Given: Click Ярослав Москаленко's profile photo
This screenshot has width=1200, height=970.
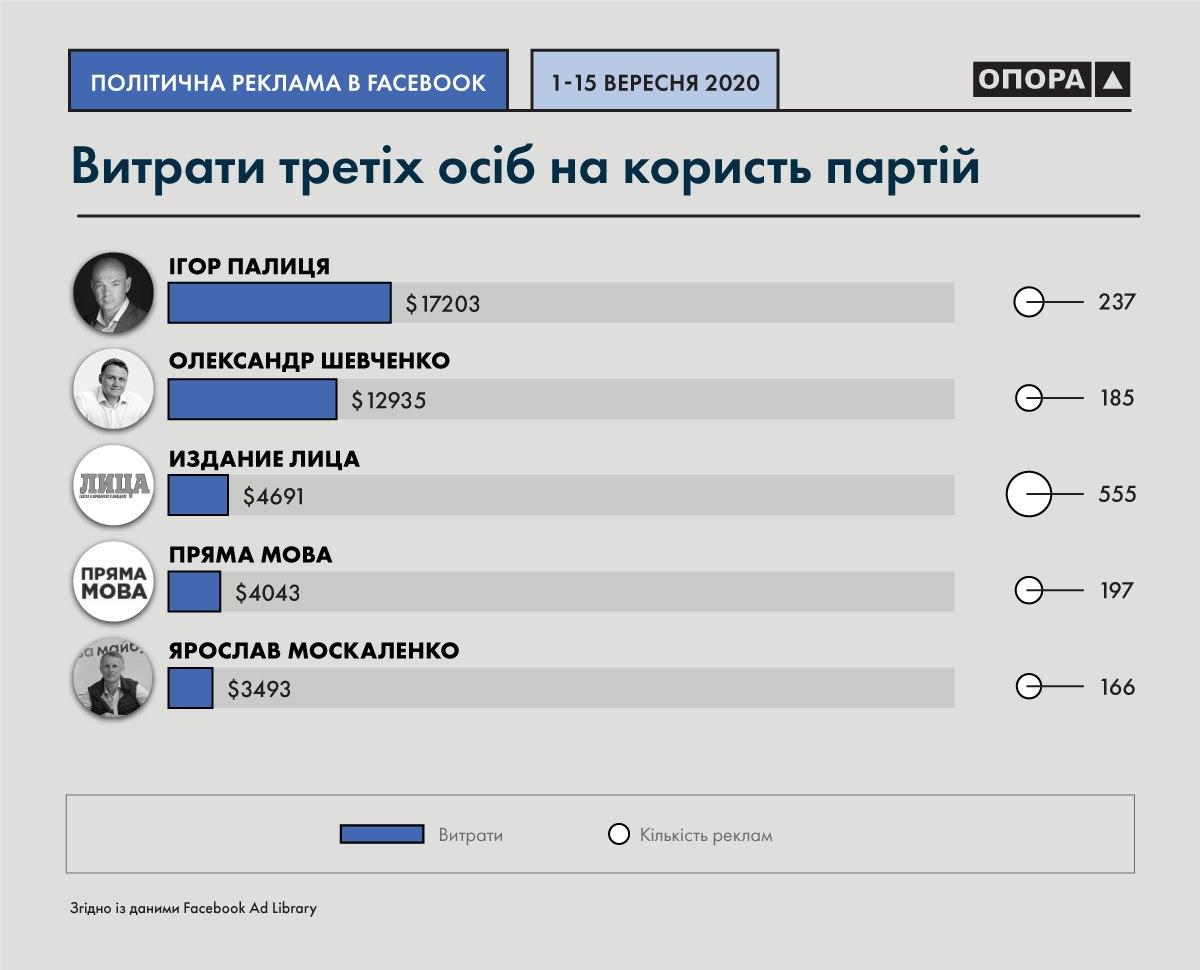Looking at the screenshot, I should pyautogui.click(x=113, y=677).
